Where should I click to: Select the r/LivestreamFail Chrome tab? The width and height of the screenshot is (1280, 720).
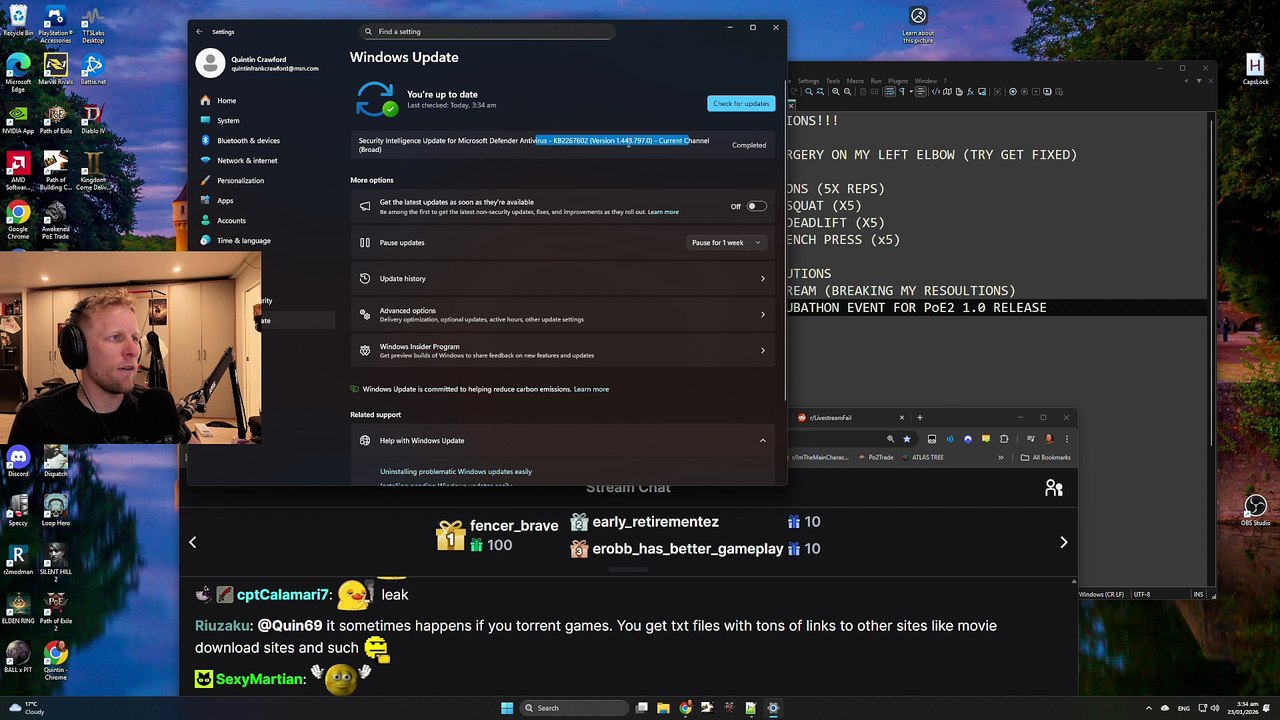[x=850, y=417]
